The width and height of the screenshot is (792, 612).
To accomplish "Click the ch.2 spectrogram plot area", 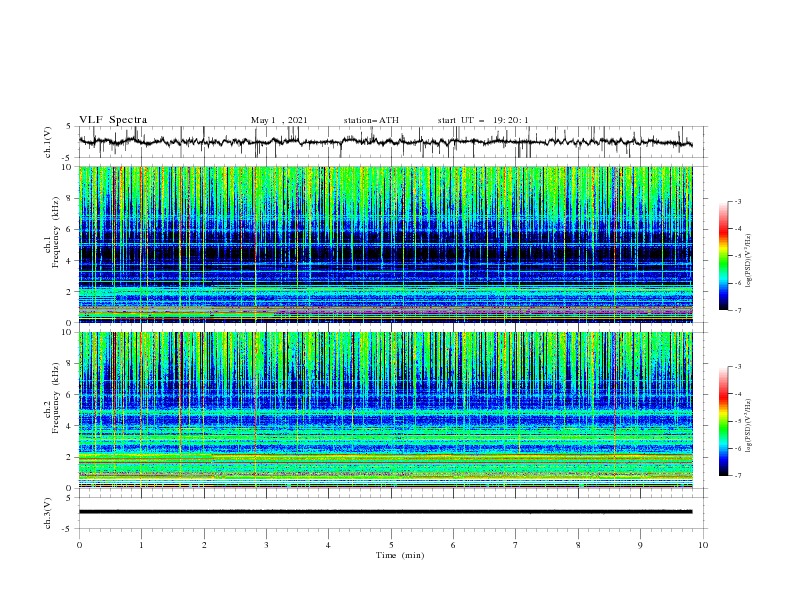I will 386,410.
